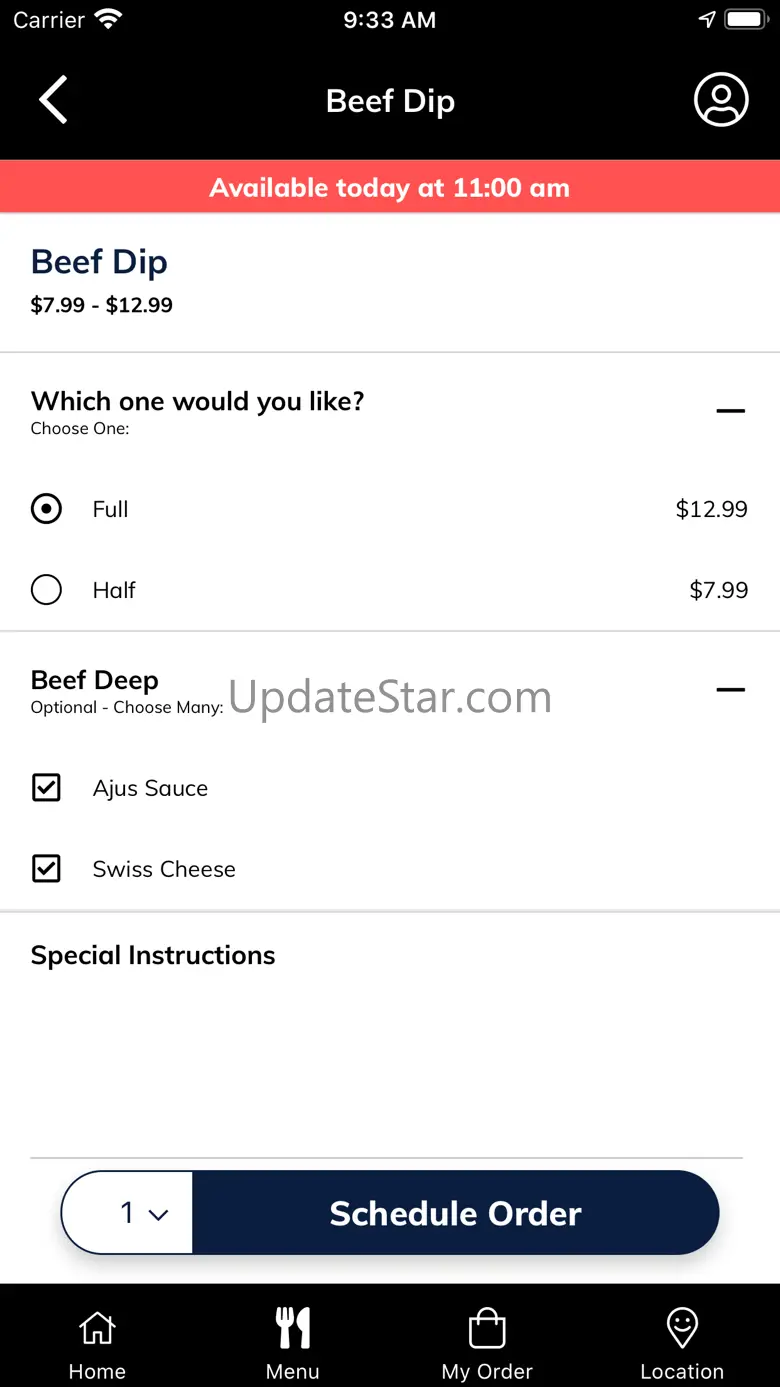The width and height of the screenshot is (780, 1387).
Task: Tap the back arrow icon
Action: [x=53, y=100]
